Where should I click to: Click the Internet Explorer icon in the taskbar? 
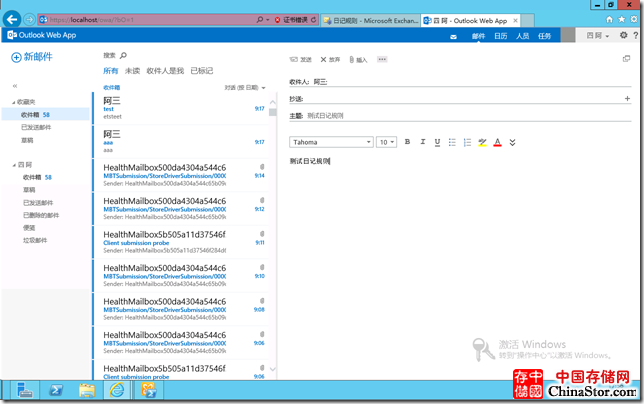pyautogui.click(x=117, y=390)
